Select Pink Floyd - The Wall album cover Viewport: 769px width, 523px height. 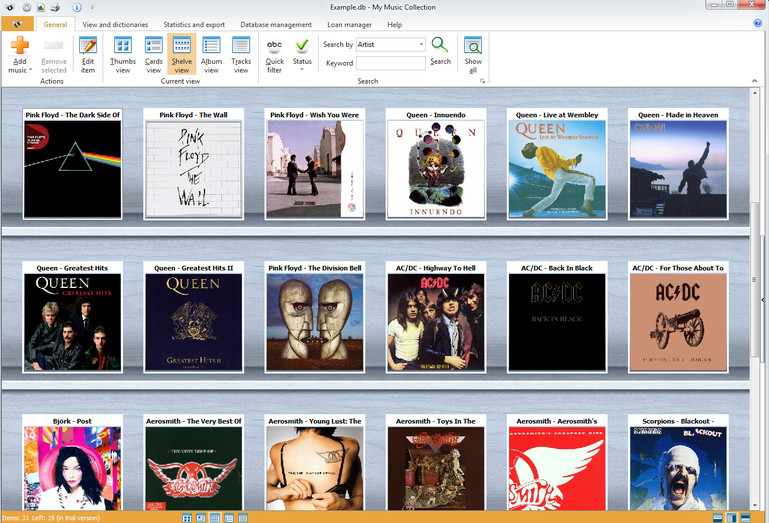[193, 163]
